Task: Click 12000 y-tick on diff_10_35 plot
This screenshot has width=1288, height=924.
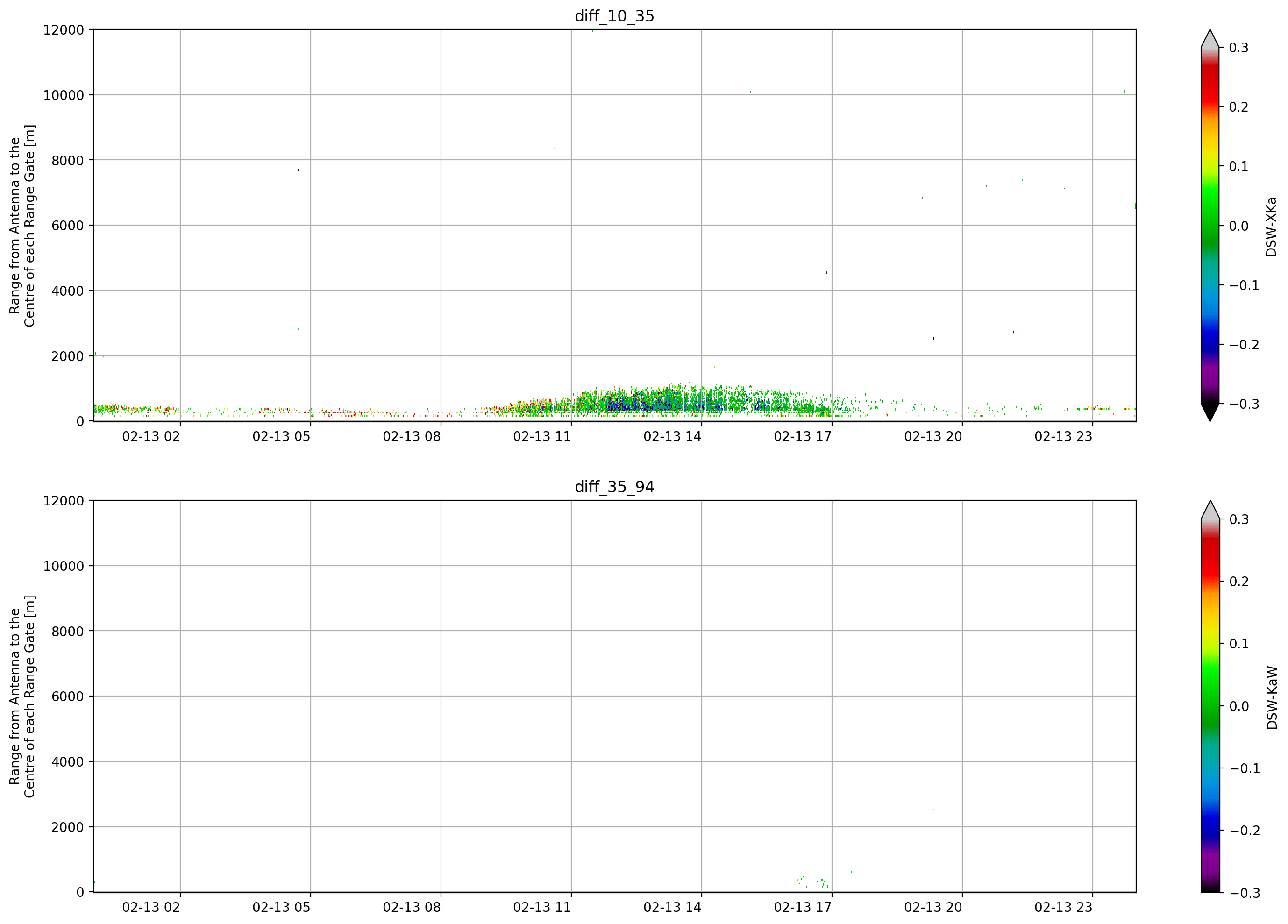Action: click(64, 29)
